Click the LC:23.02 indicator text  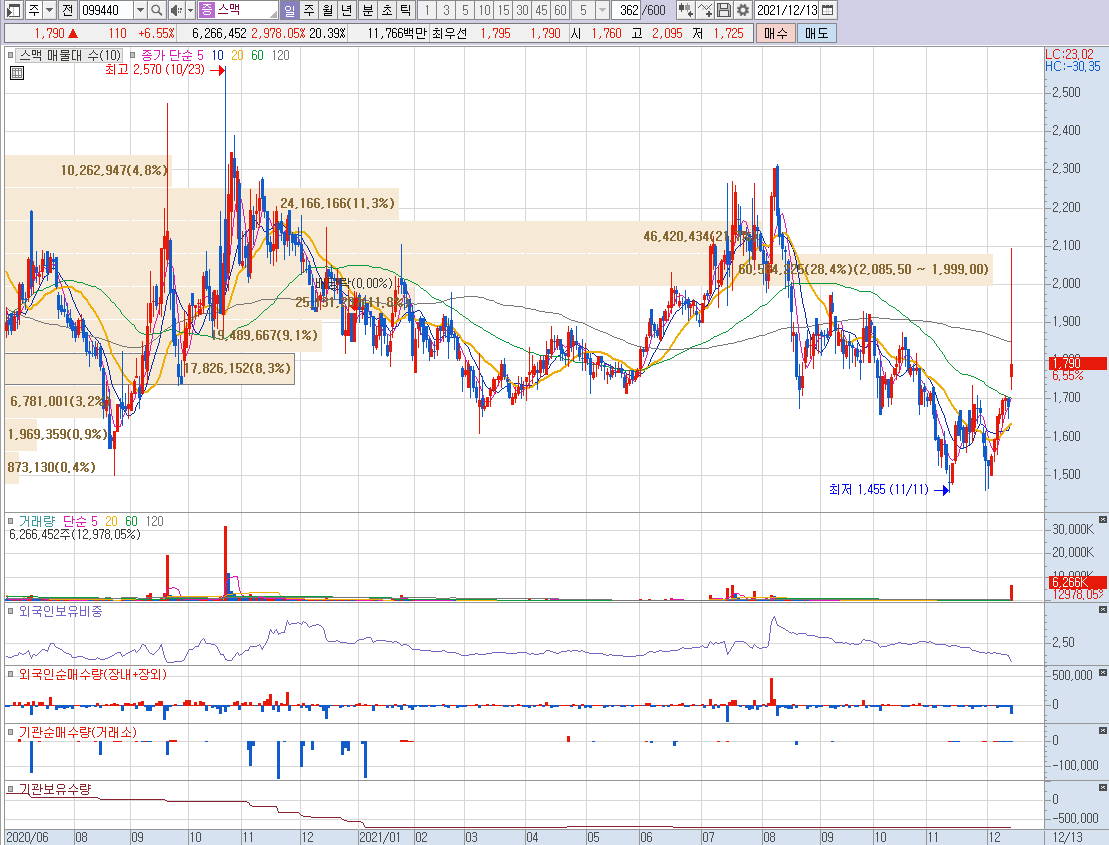(x=1070, y=54)
